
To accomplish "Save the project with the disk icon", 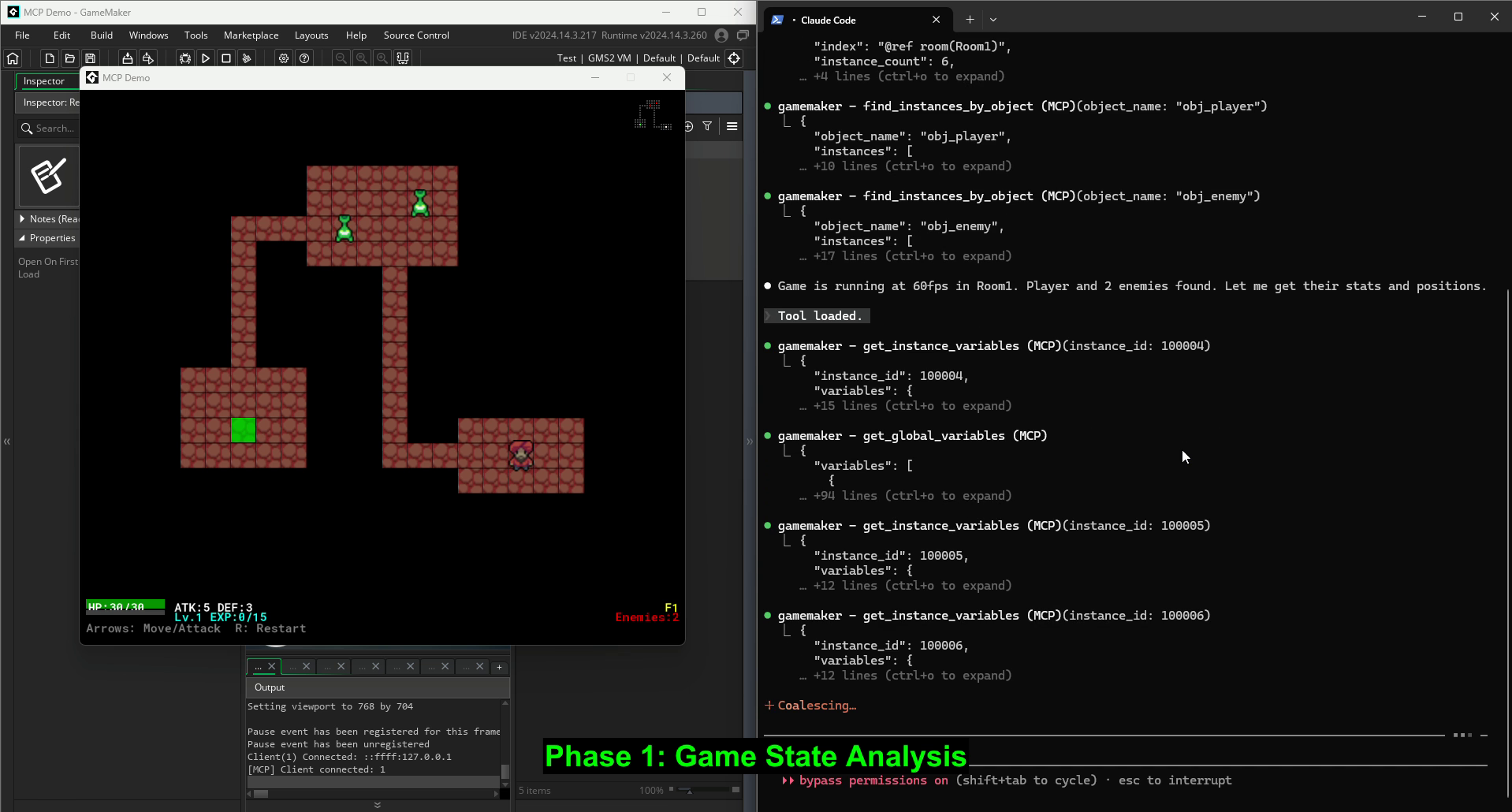I will point(91,58).
